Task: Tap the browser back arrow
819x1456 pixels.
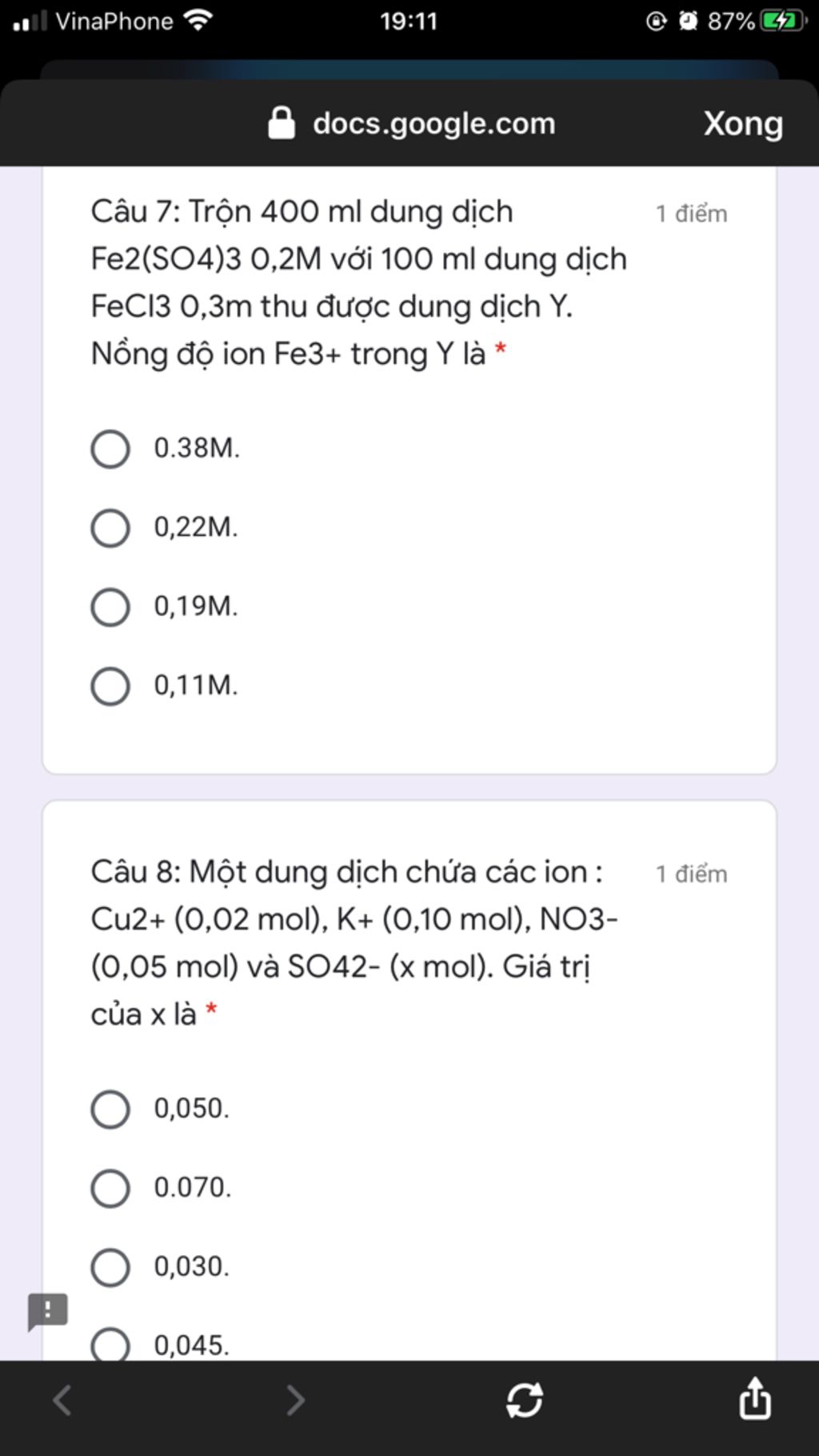Action: click(x=62, y=1400)
